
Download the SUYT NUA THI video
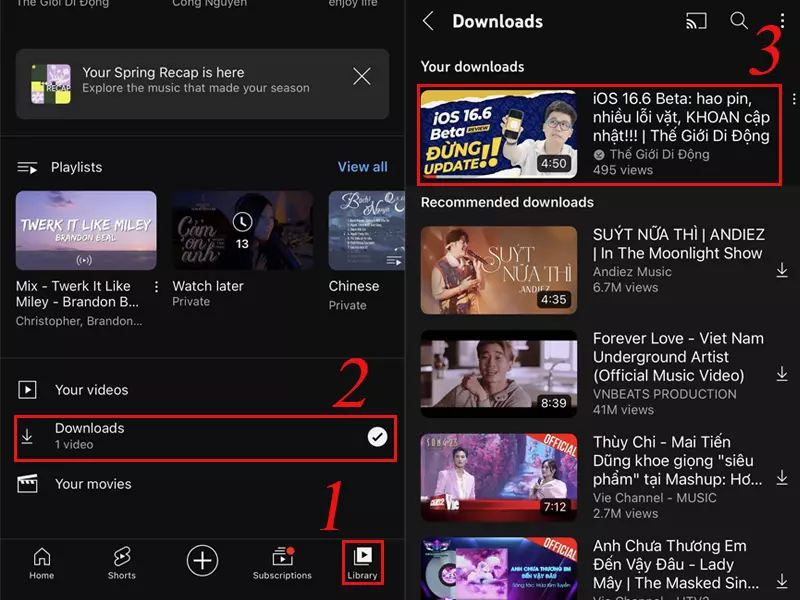[x=782, y=270]
